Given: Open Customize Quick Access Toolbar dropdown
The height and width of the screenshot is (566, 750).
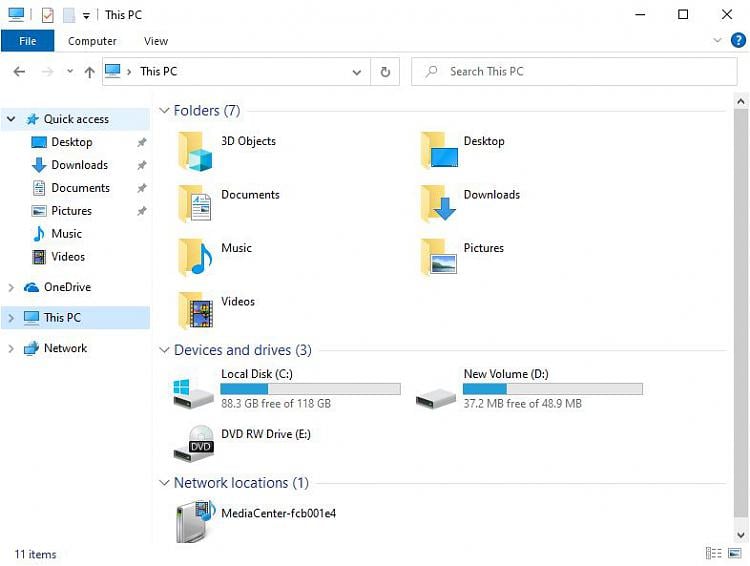Looking at the screenshot, I should 86,16.
